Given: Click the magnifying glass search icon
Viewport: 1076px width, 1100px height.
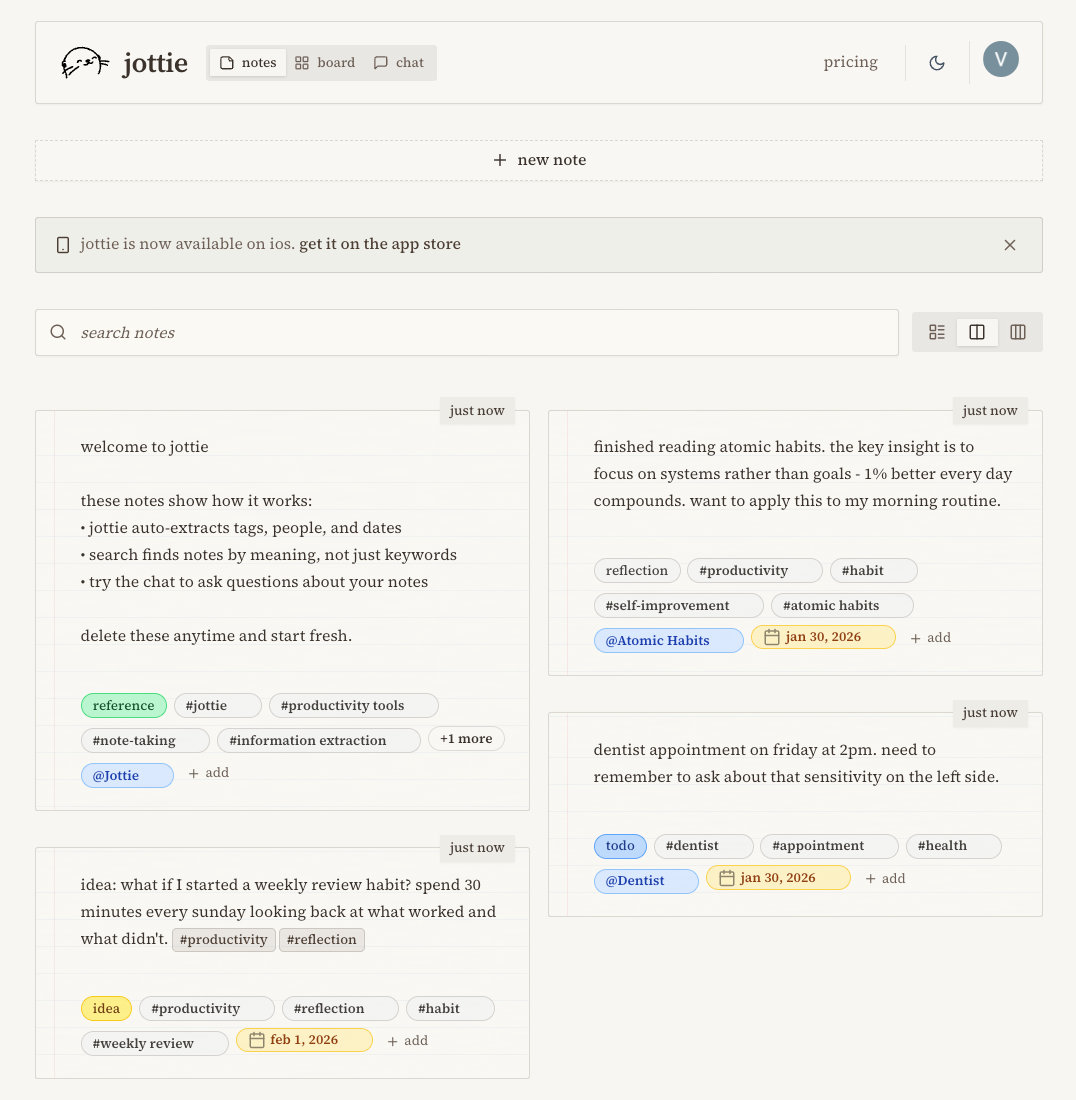Looking at the screenshot, I should click(x=57, y=331).
